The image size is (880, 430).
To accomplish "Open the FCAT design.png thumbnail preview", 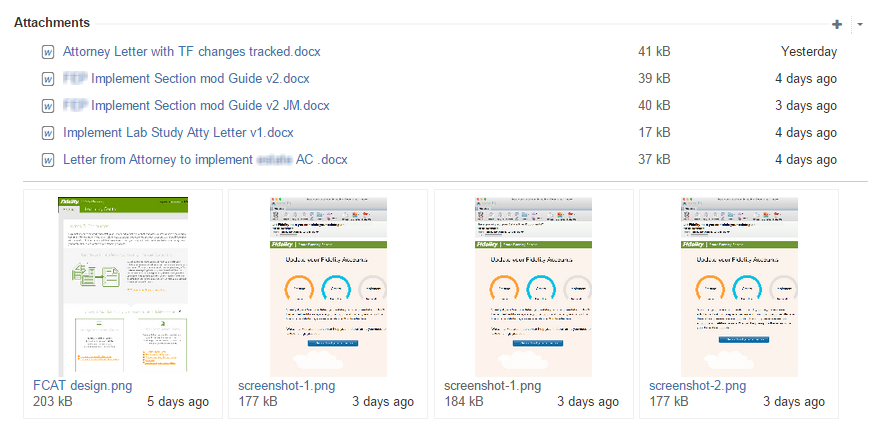I will pyautogui.click(x=123, y=285).
